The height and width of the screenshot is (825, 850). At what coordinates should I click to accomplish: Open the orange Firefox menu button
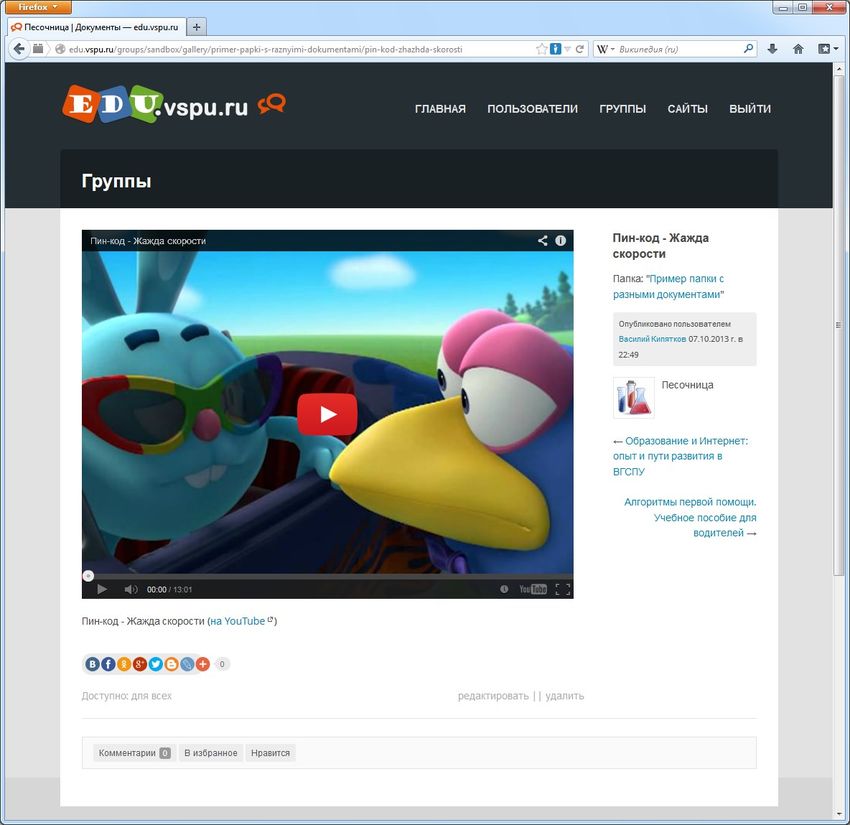tap(38, 7)
